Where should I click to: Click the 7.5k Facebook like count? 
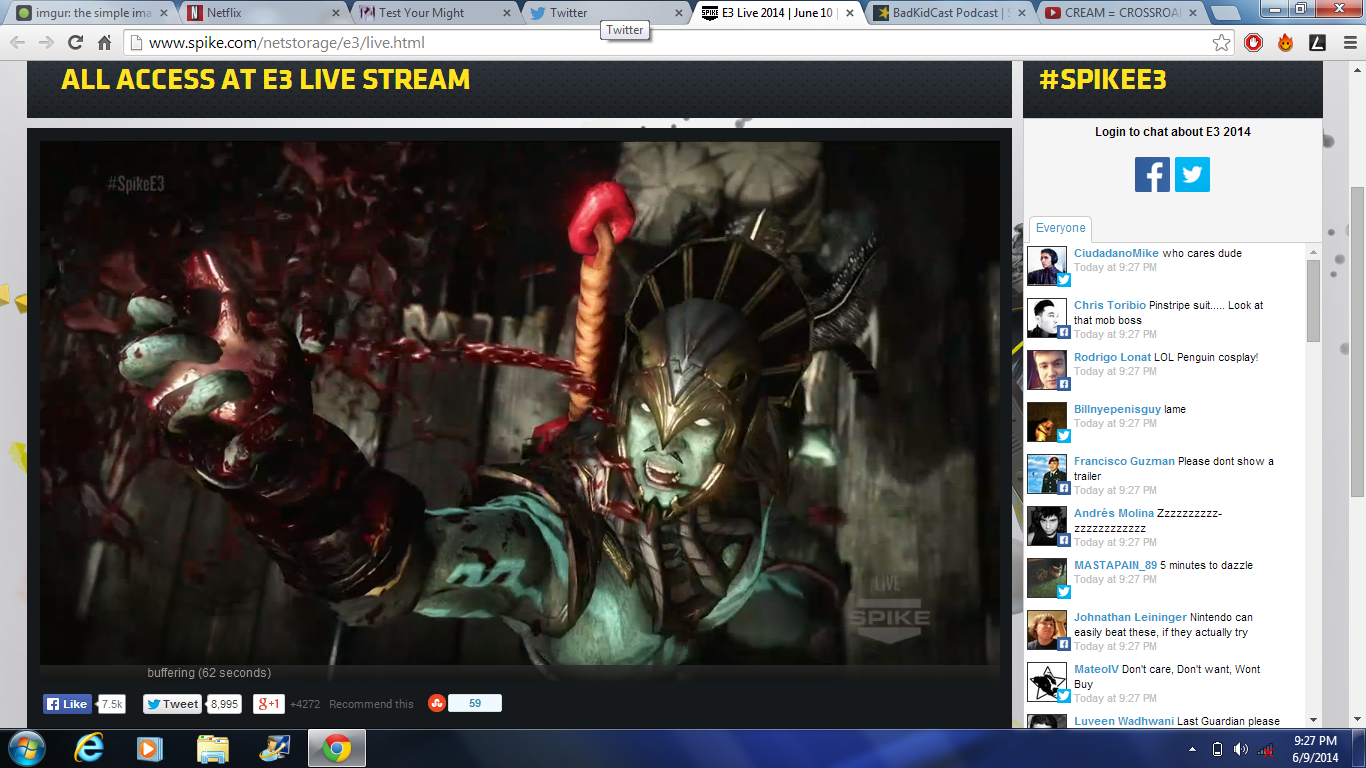point(112,704)
